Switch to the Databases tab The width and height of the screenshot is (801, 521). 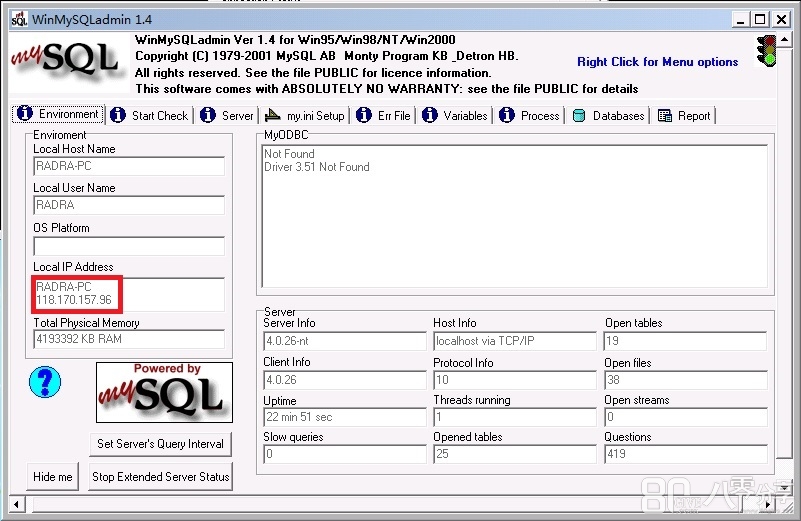coord(608,115)
